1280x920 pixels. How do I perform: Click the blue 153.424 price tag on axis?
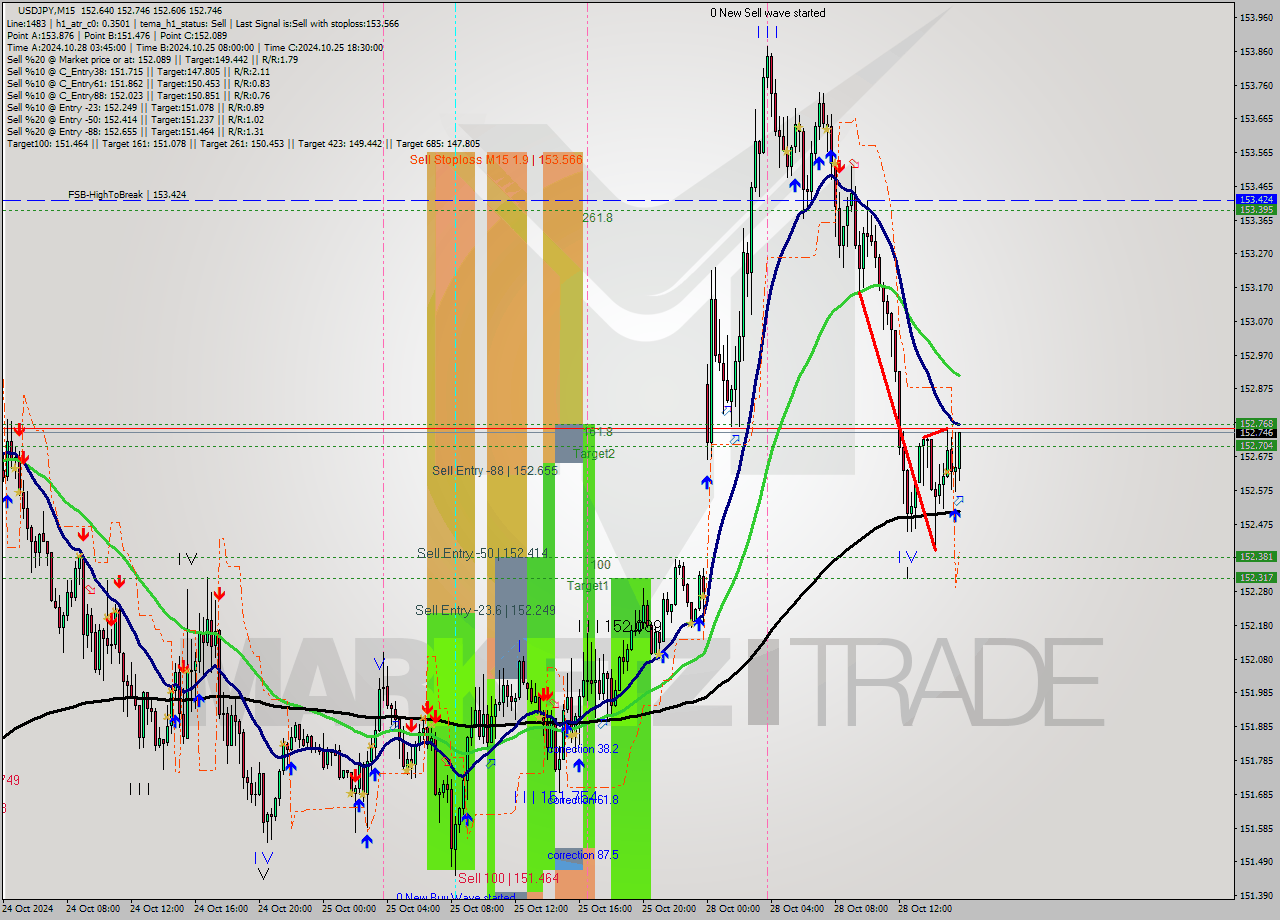1255,200
